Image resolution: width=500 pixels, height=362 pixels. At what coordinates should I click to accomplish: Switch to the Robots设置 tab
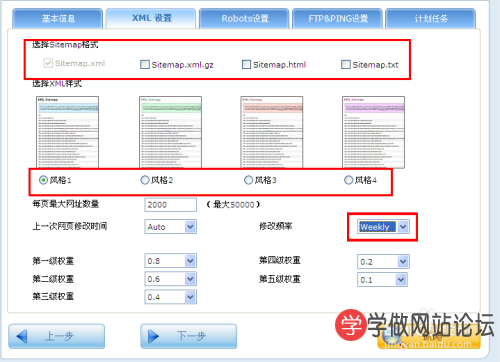tap(245, 19)
